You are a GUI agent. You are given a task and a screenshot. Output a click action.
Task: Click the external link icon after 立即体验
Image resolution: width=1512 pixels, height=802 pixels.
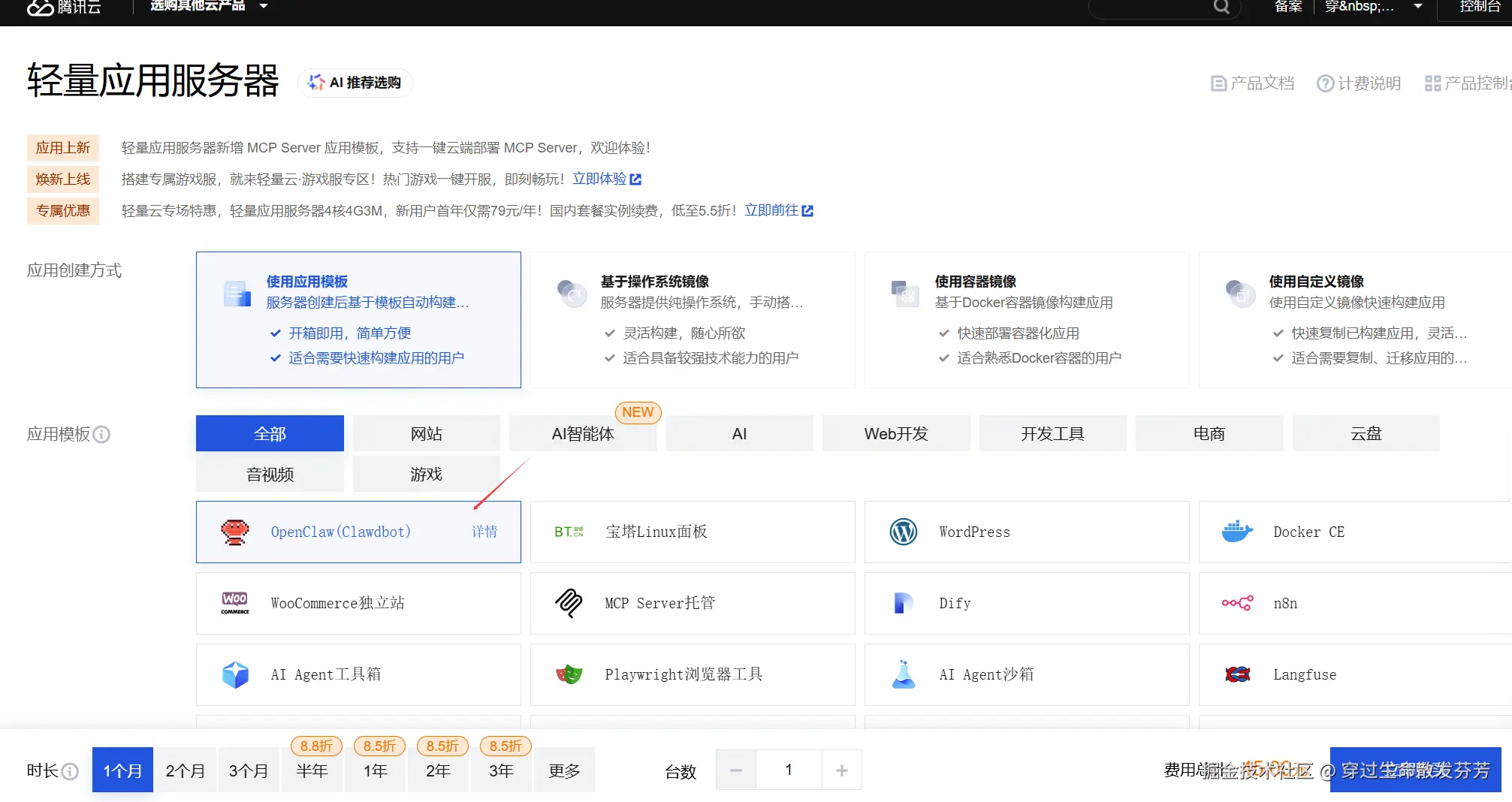coord(635,179)
